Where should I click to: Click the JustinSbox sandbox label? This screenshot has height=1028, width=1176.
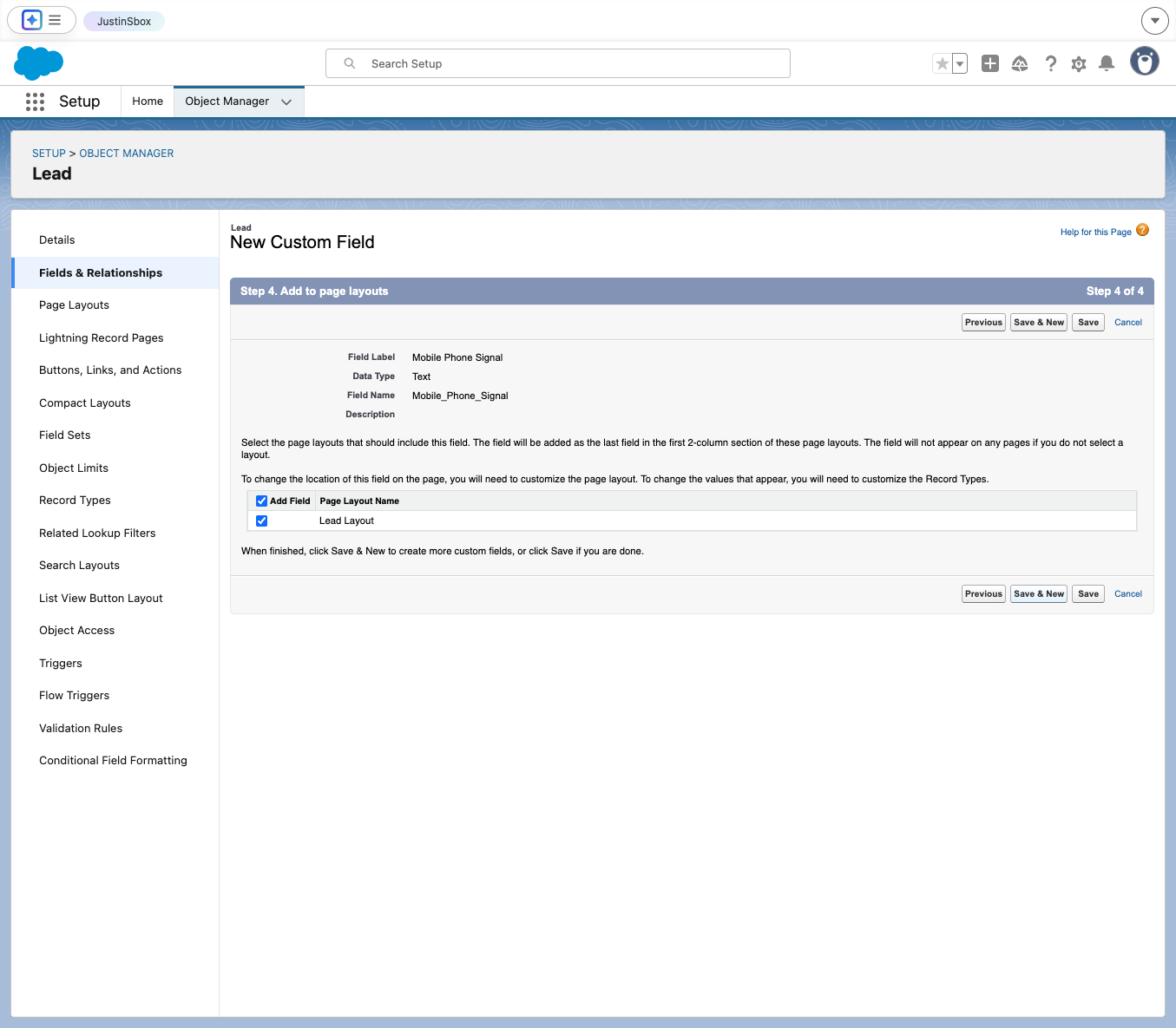124,21
